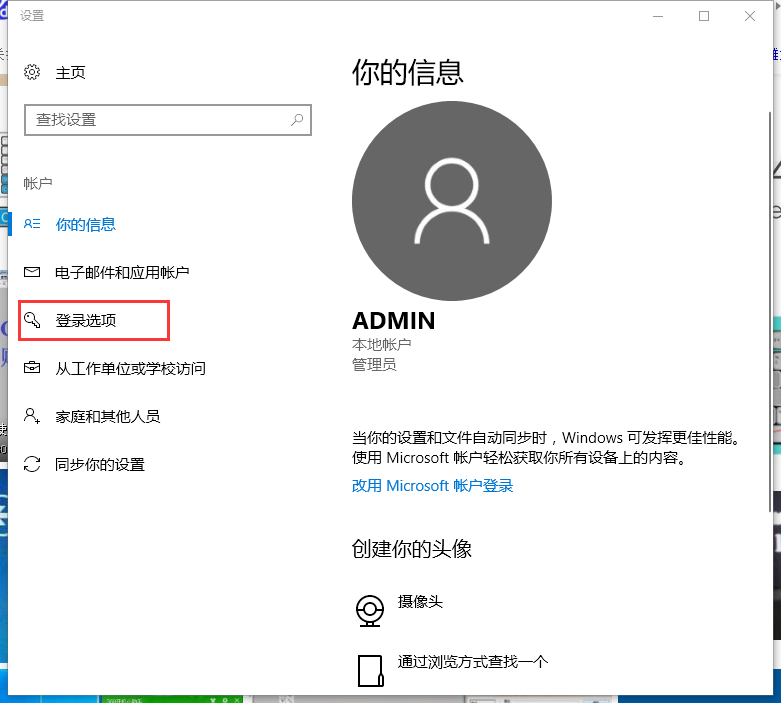
Task: Click the key icon for 登录选项
Action: [x=32, y=321]
